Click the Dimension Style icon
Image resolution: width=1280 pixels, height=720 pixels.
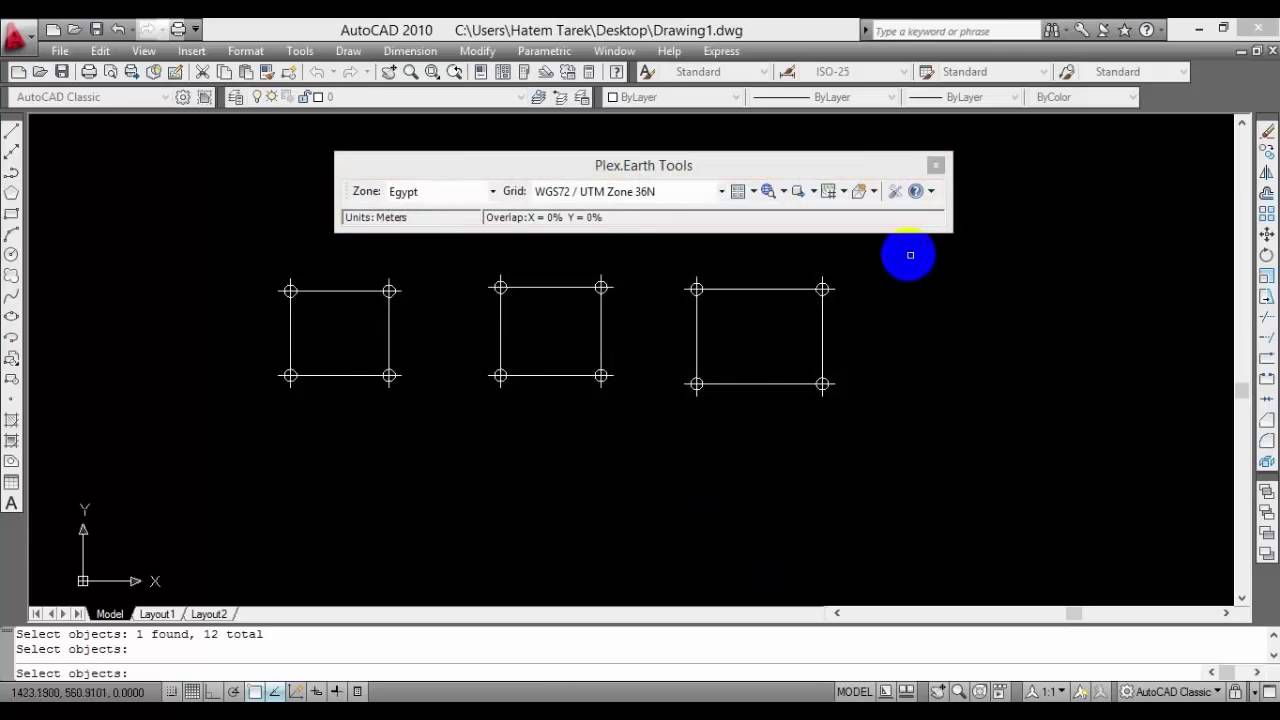point(788,72)
